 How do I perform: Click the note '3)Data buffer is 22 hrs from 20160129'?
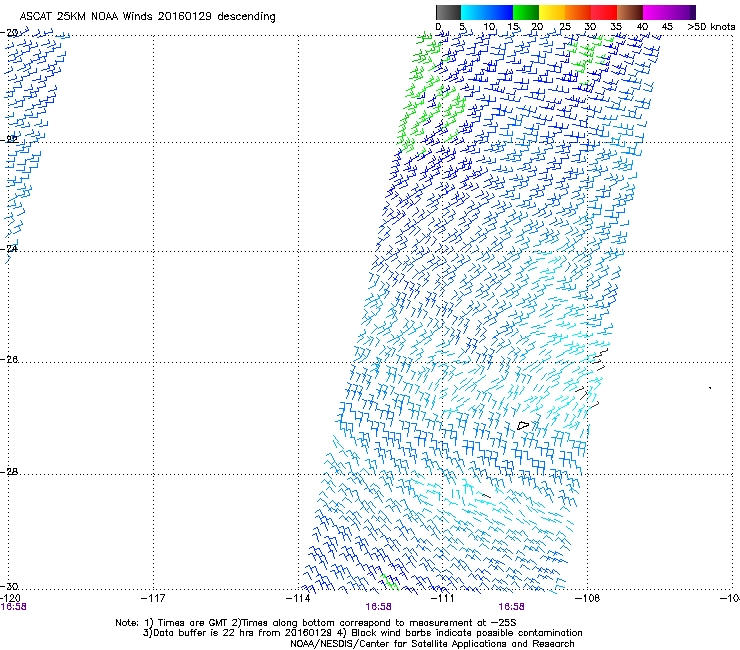tap(237, 633)
